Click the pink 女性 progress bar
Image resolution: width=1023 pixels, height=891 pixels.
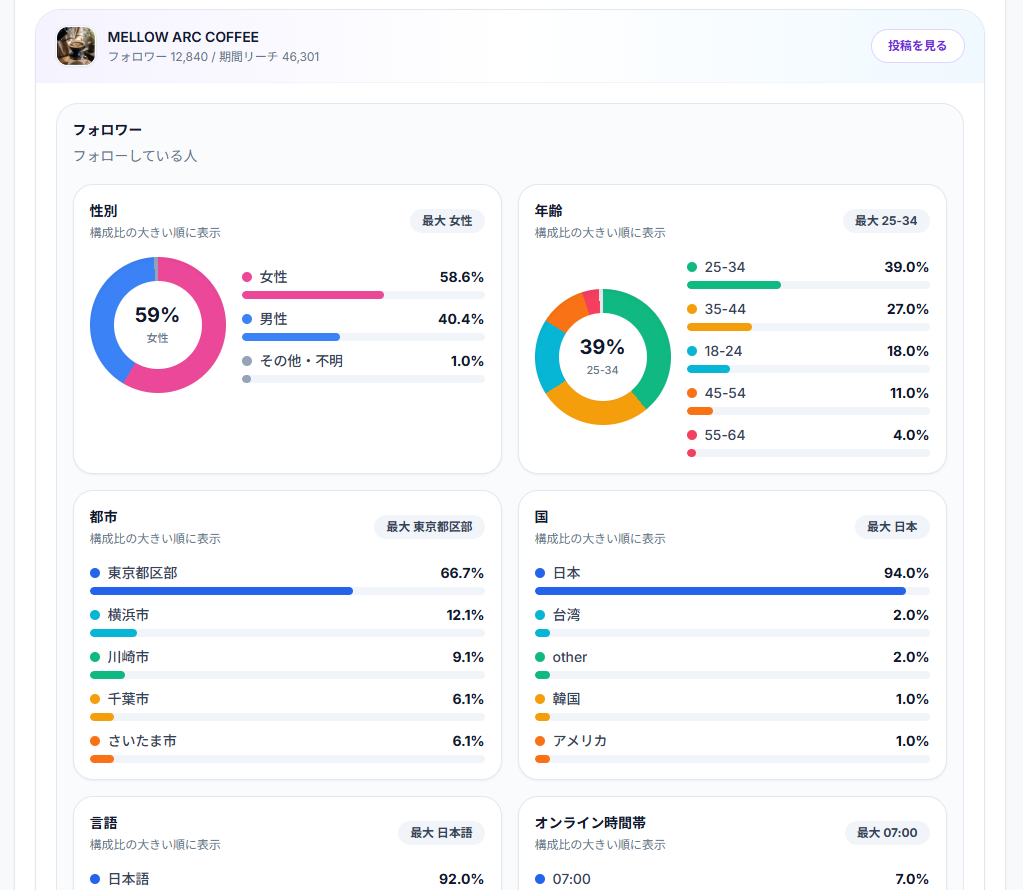(313, 295)
